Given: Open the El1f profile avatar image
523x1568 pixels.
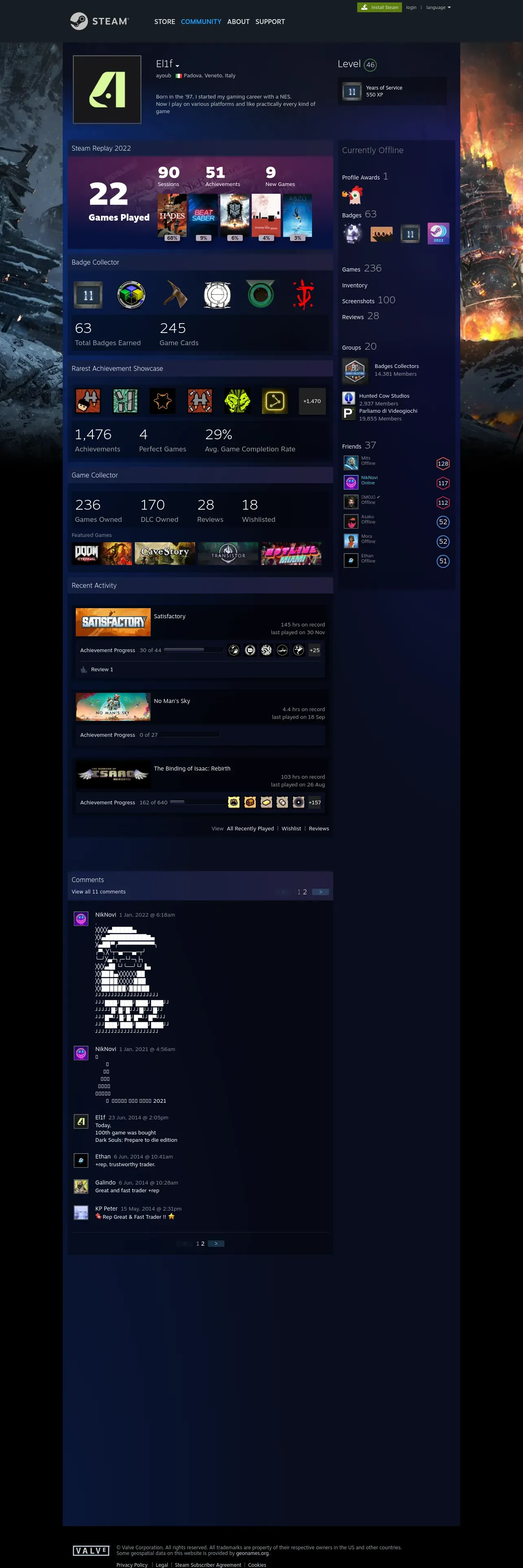Looking at the screenshot, I should click(107, 90).
